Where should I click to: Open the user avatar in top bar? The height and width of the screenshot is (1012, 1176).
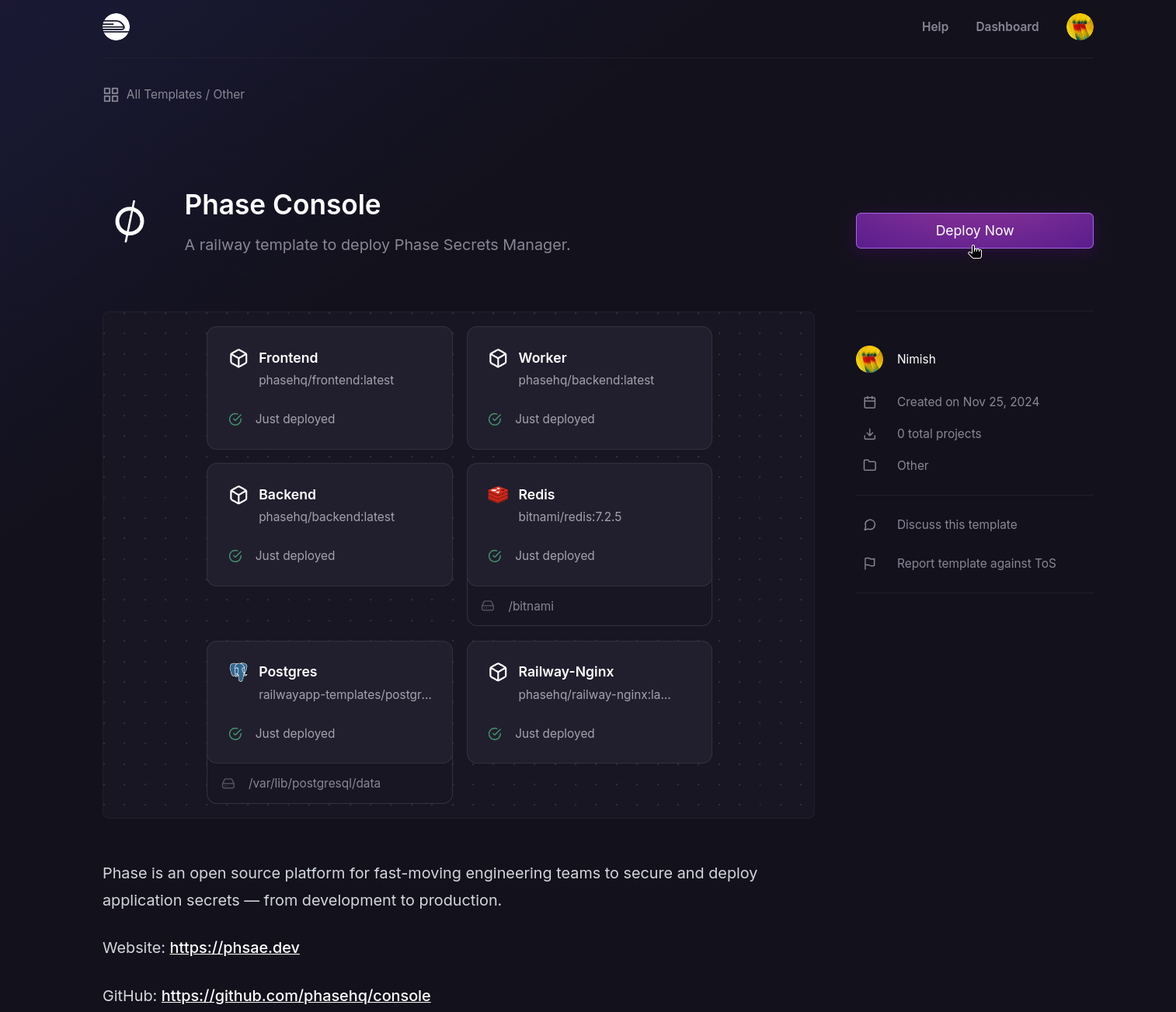[1080, 27]
